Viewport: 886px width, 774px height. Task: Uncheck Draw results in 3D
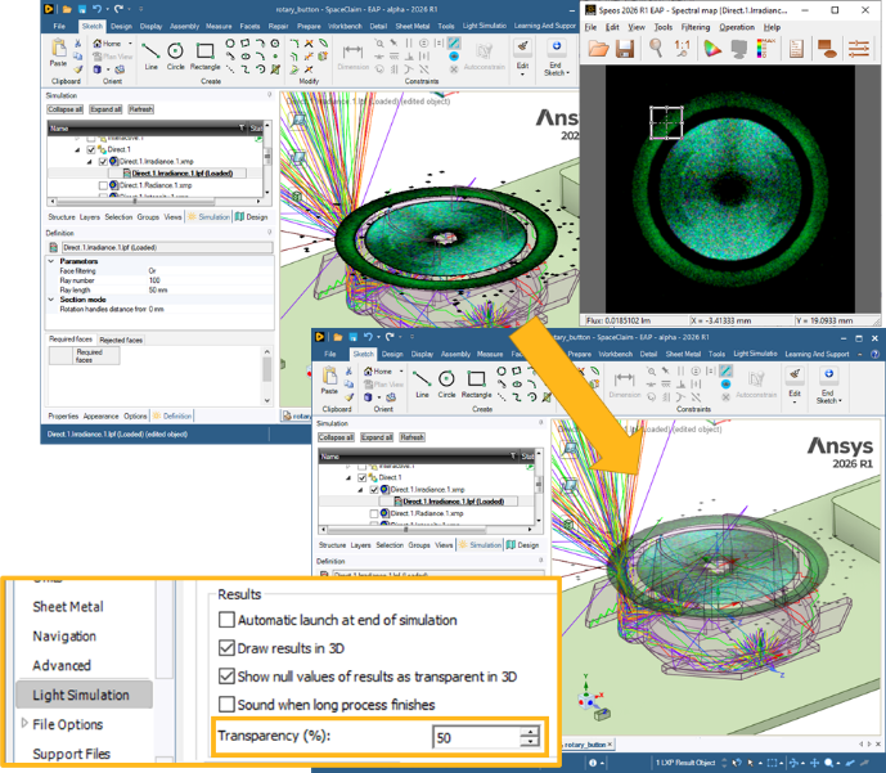227,648
